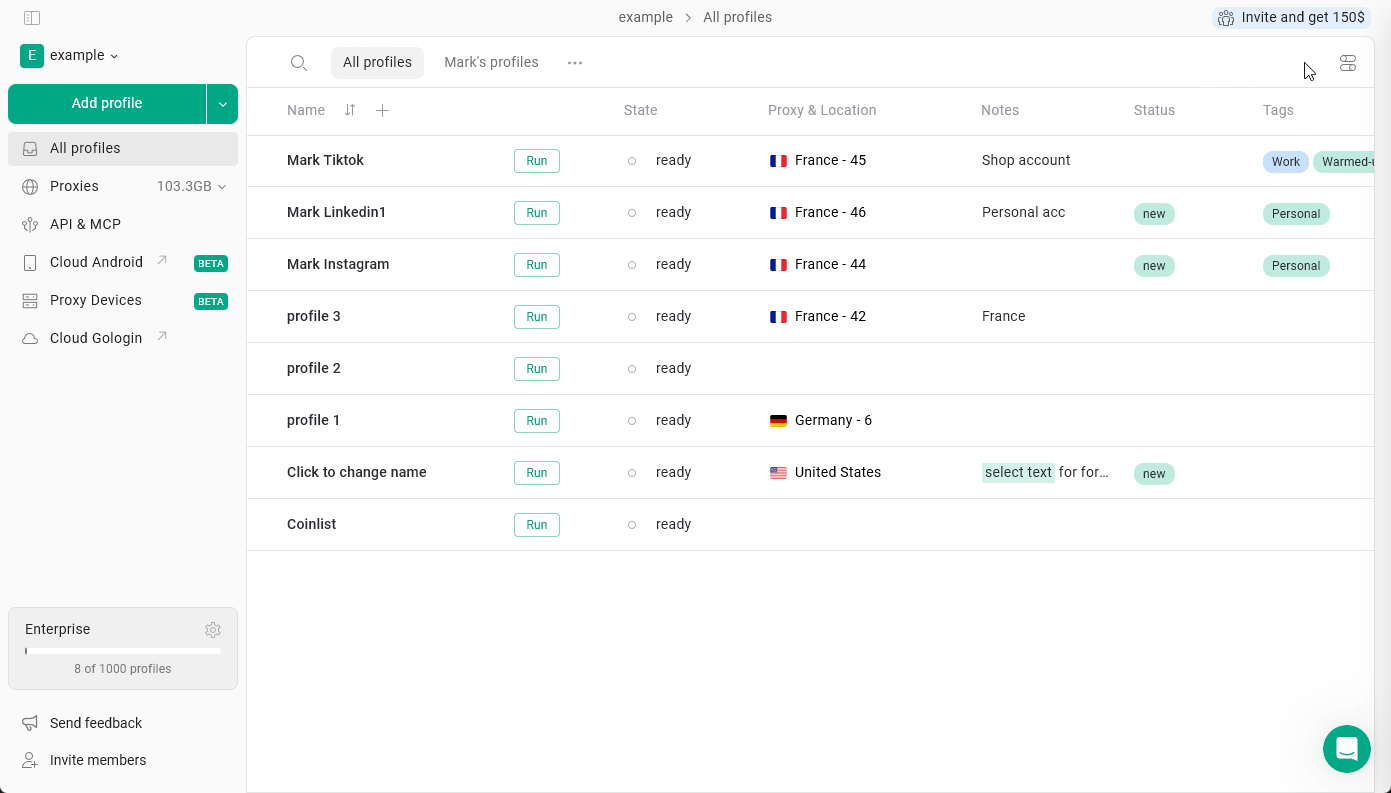Open the profile search magnifier
1391x793 pixels.
[x=299, y=62]
